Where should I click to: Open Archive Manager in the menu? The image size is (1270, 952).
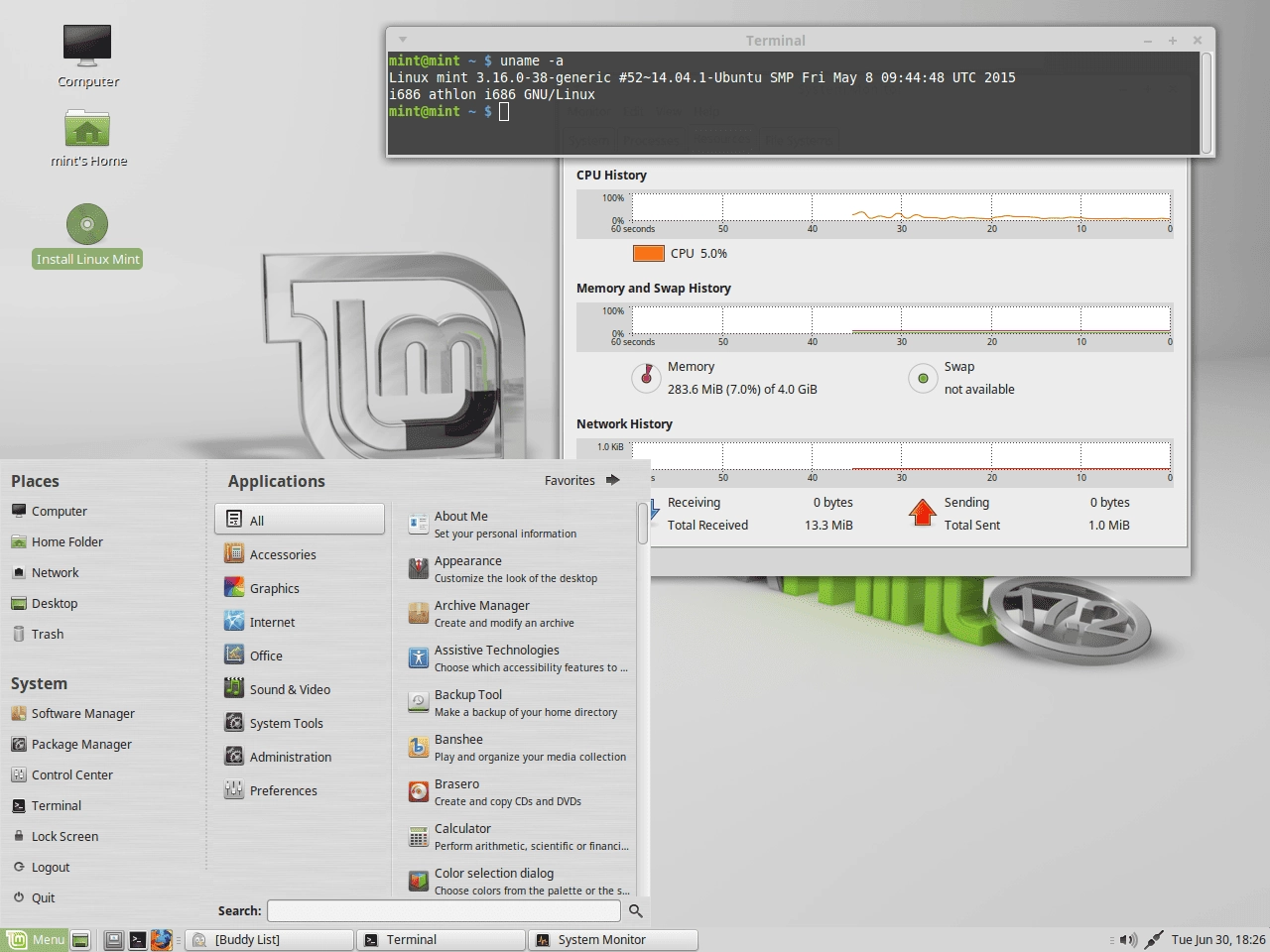[x=520, y=613]
